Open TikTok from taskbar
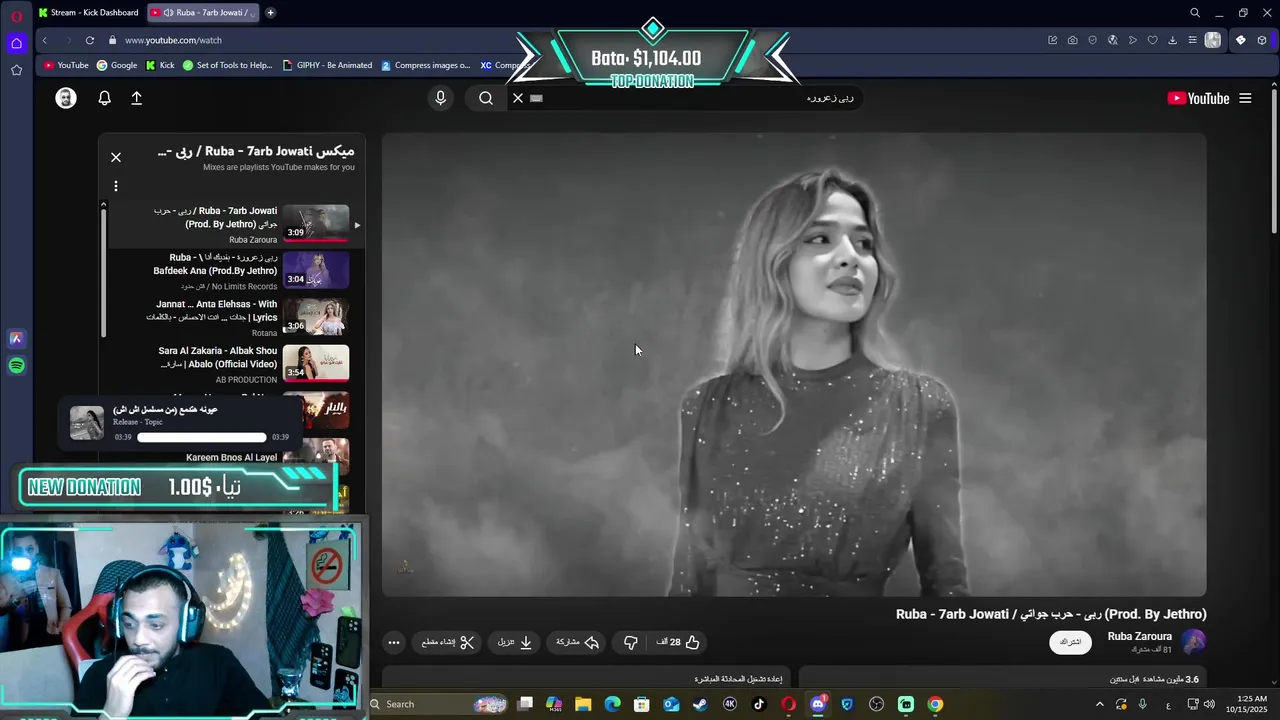This screenshot has height=720, width=1280. click(x=759, y=704)
